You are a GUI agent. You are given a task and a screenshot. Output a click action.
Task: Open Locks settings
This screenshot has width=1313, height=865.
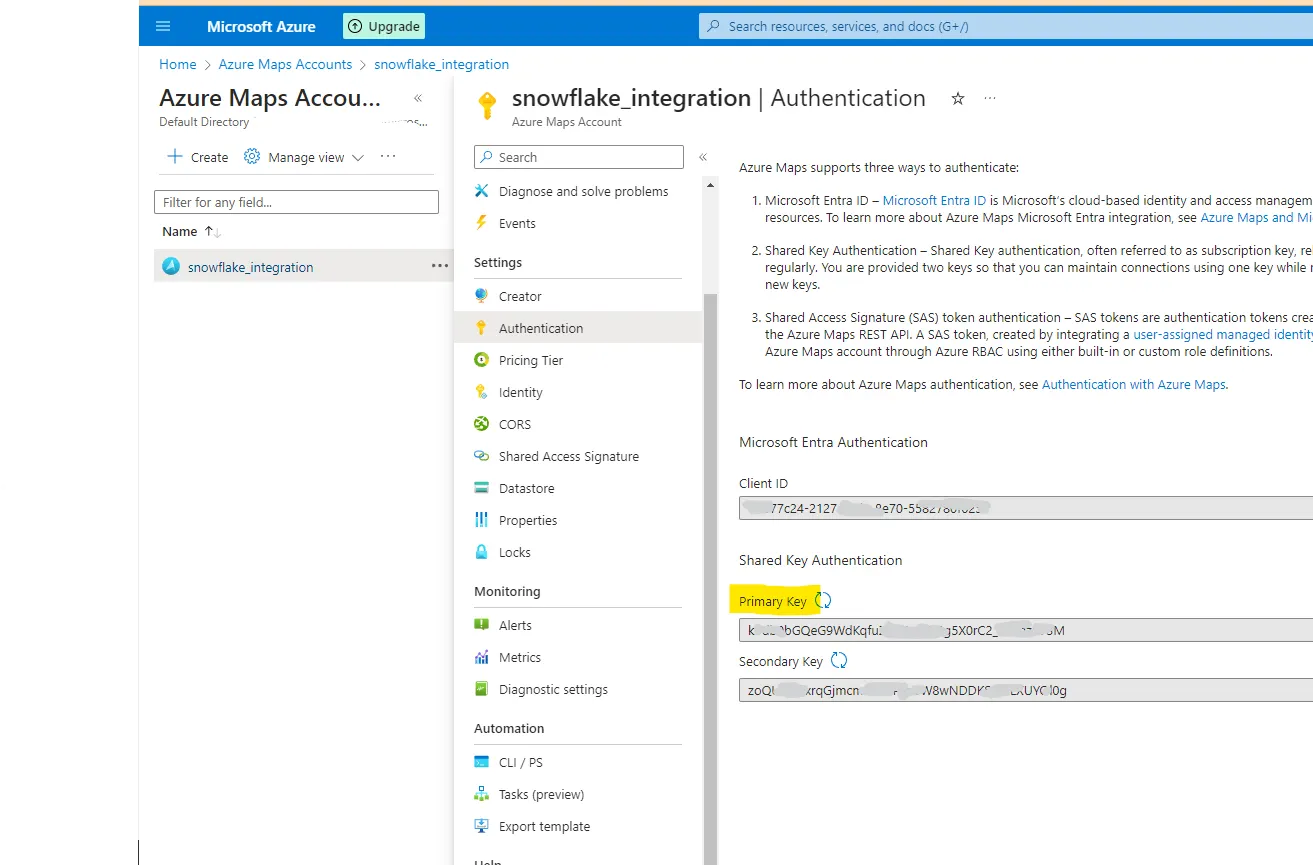click(515, 552)
